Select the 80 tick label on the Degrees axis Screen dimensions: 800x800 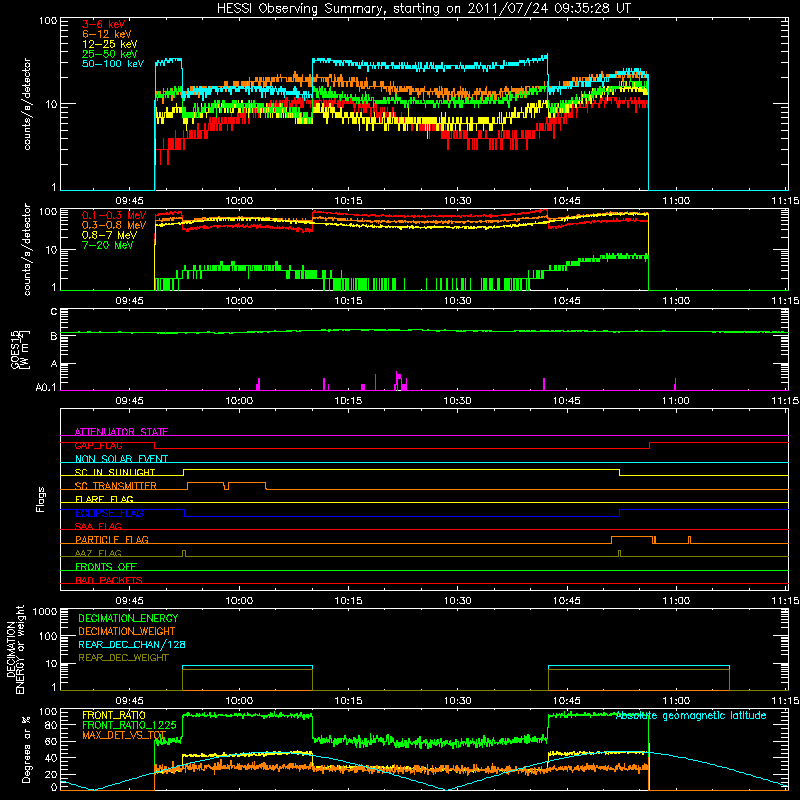point(51,725)
